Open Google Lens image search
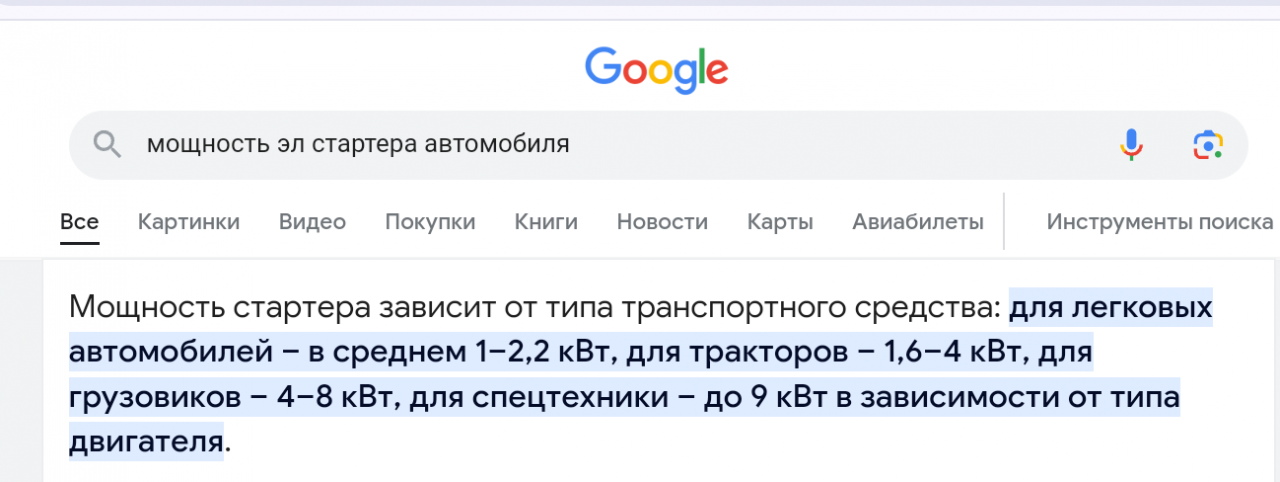 1208,145
